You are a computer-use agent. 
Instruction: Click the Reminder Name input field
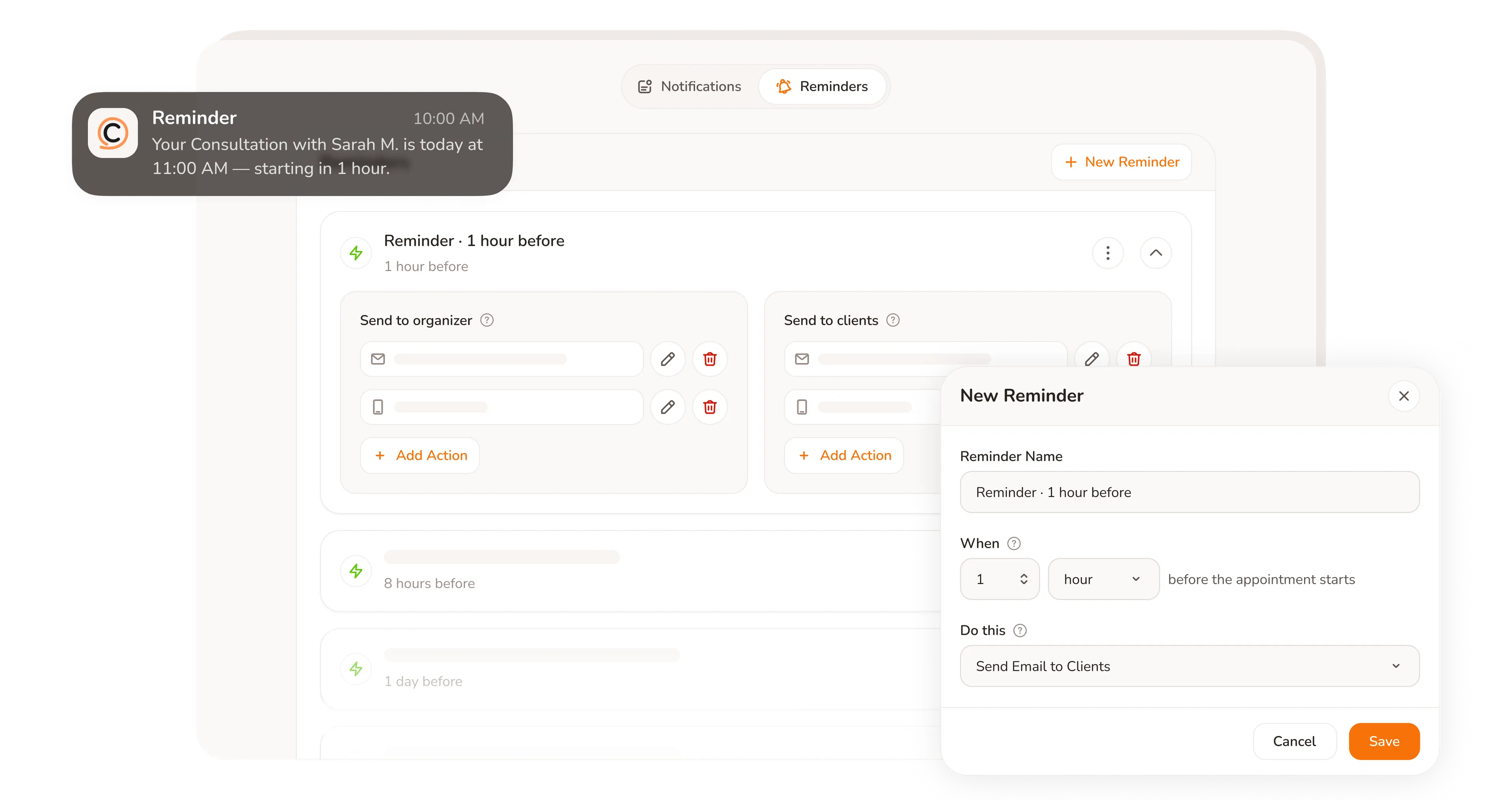click(x=1189, y=492)
